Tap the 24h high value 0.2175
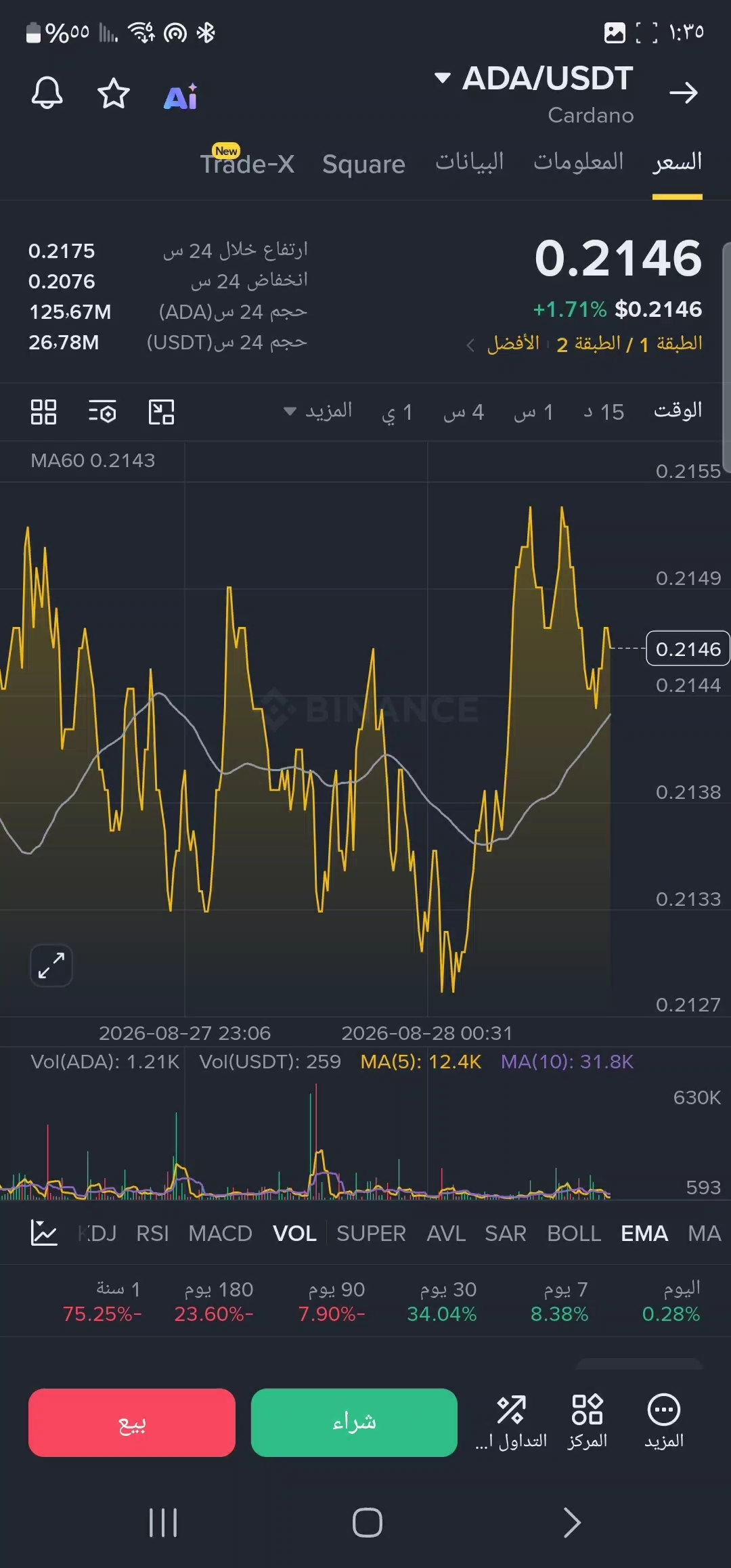Image resolution: width=731 pixels, height=1568 pixels. click(62, 251)
